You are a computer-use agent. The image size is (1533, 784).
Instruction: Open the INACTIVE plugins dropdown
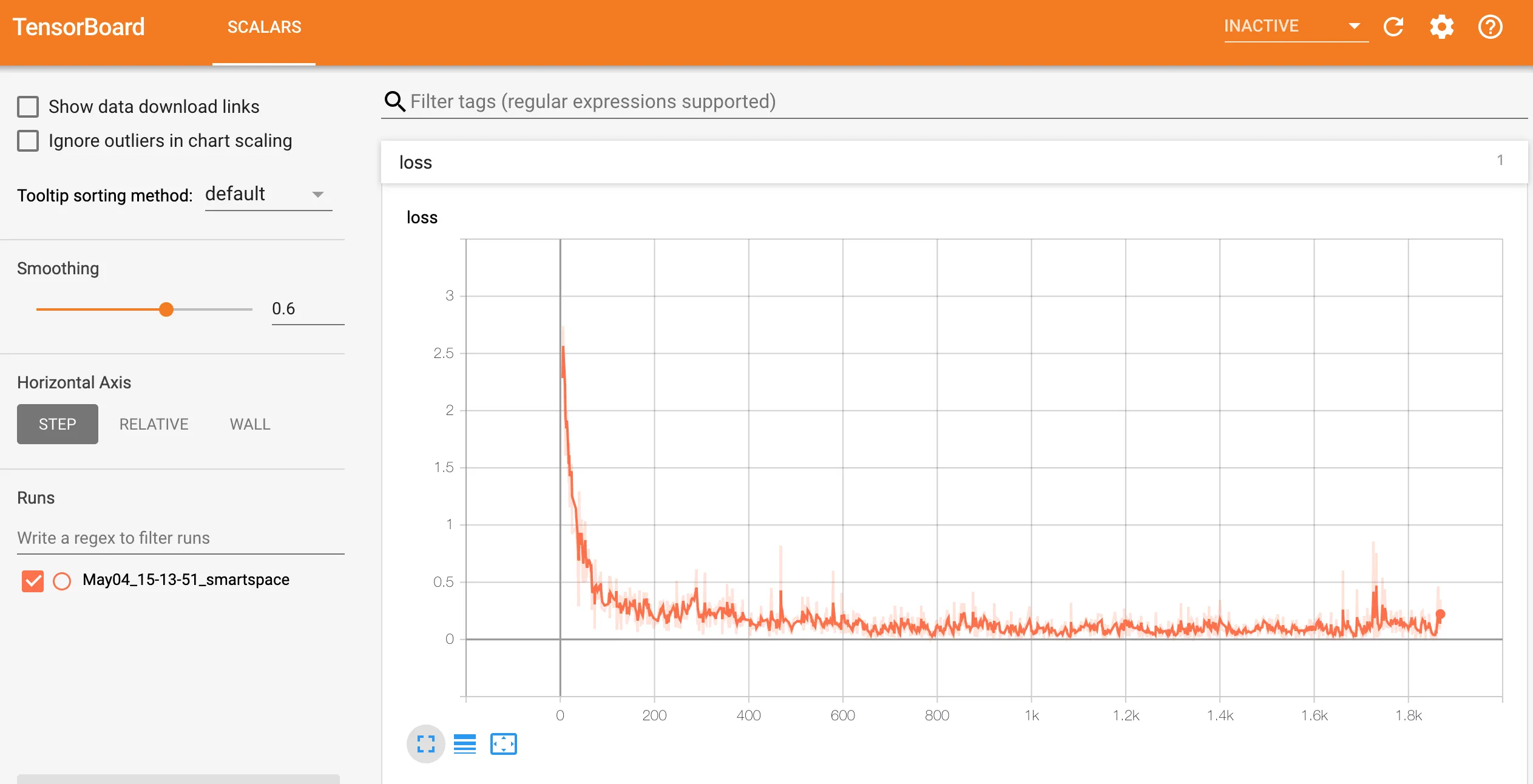[1295, 26]
